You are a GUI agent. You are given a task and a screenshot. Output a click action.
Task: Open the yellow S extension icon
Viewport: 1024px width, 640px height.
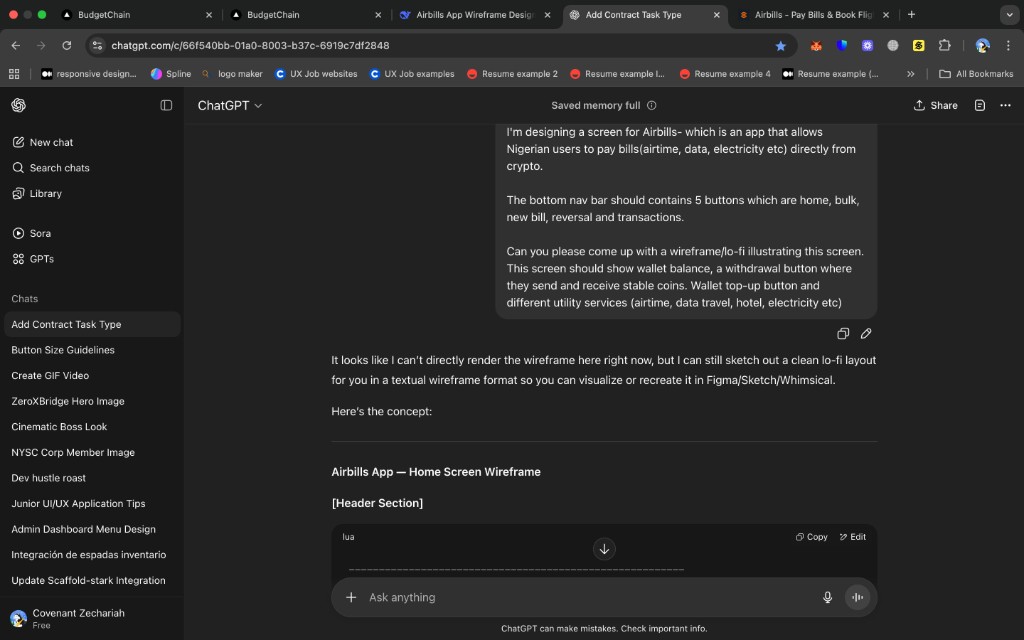coord(918,46)
